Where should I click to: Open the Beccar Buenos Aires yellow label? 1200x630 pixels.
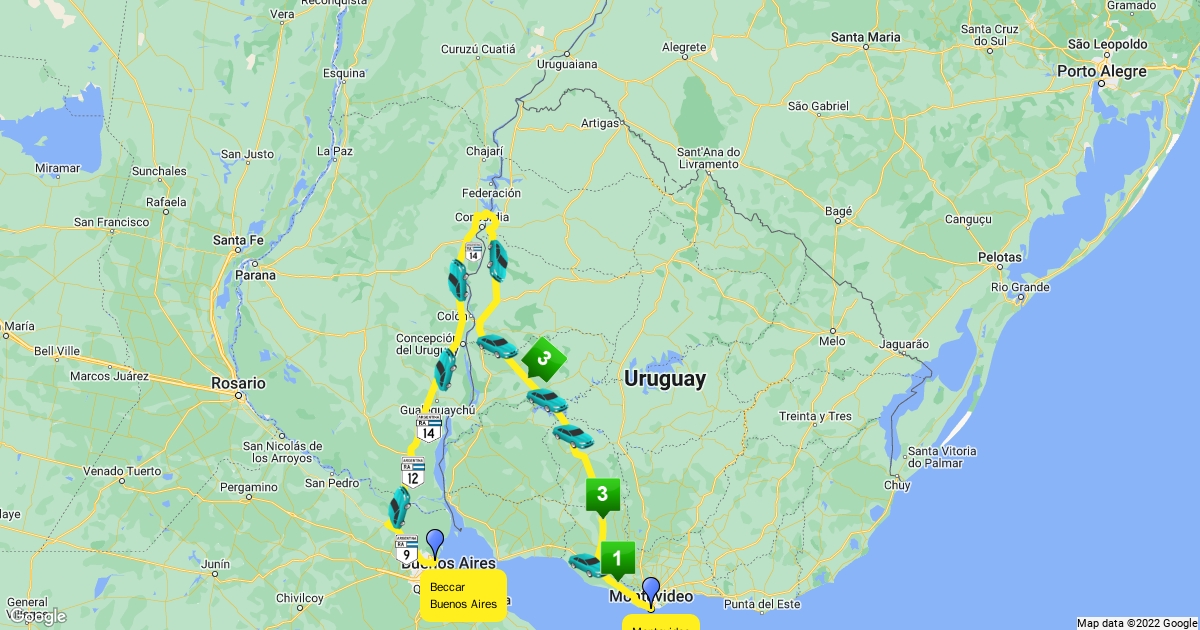pos(463,596)
